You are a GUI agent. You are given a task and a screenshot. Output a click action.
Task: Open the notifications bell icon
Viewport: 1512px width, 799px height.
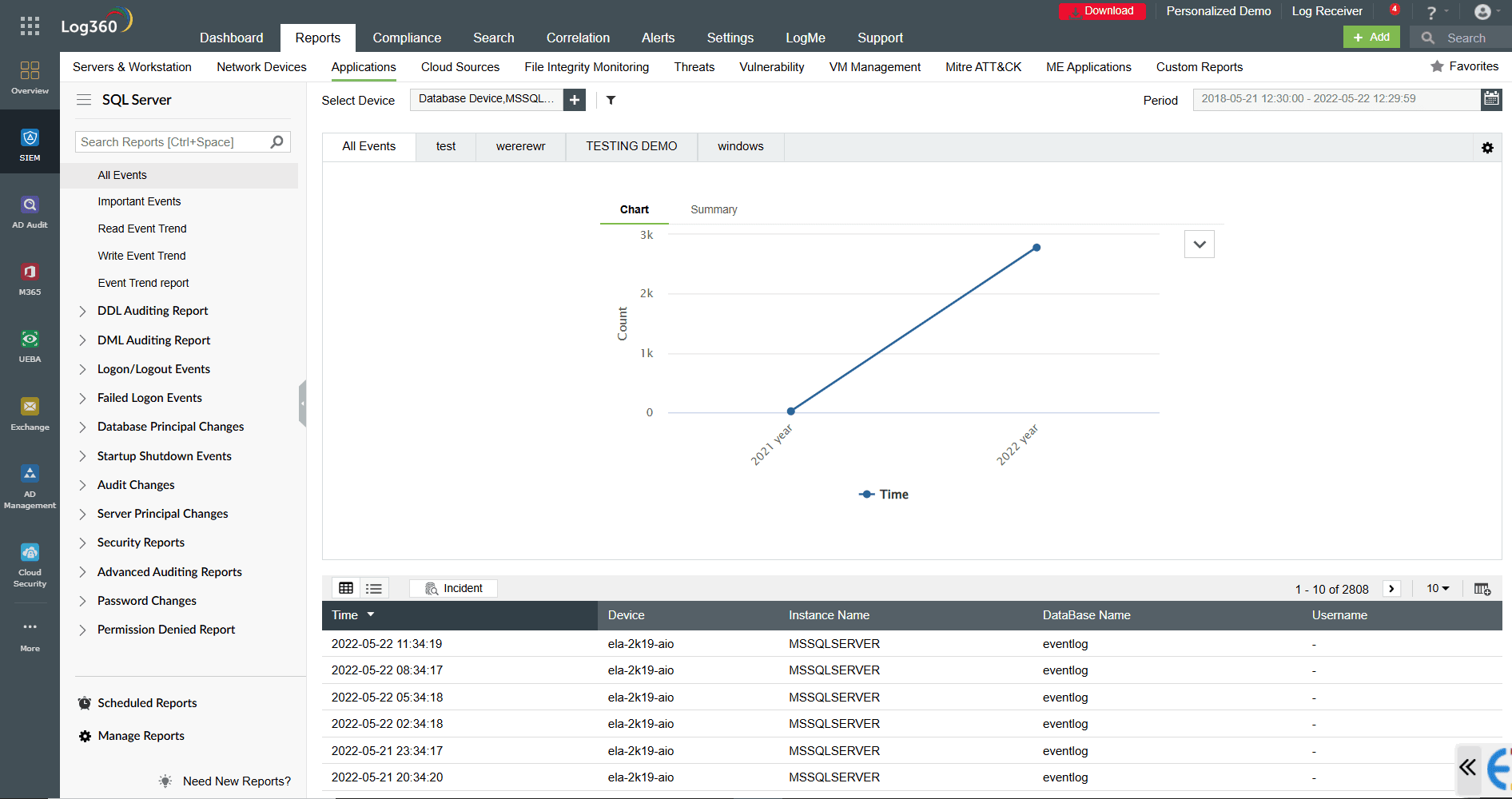coord(1395,10)
